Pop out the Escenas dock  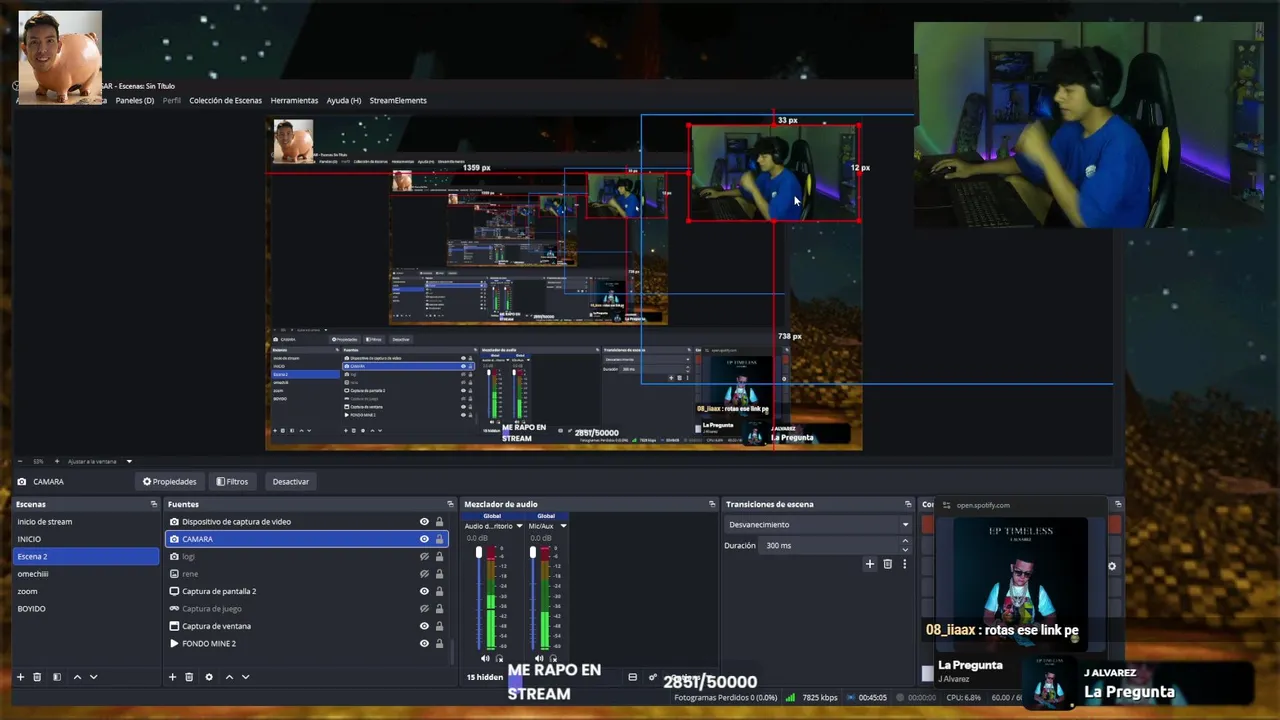[x=154, y=504]
